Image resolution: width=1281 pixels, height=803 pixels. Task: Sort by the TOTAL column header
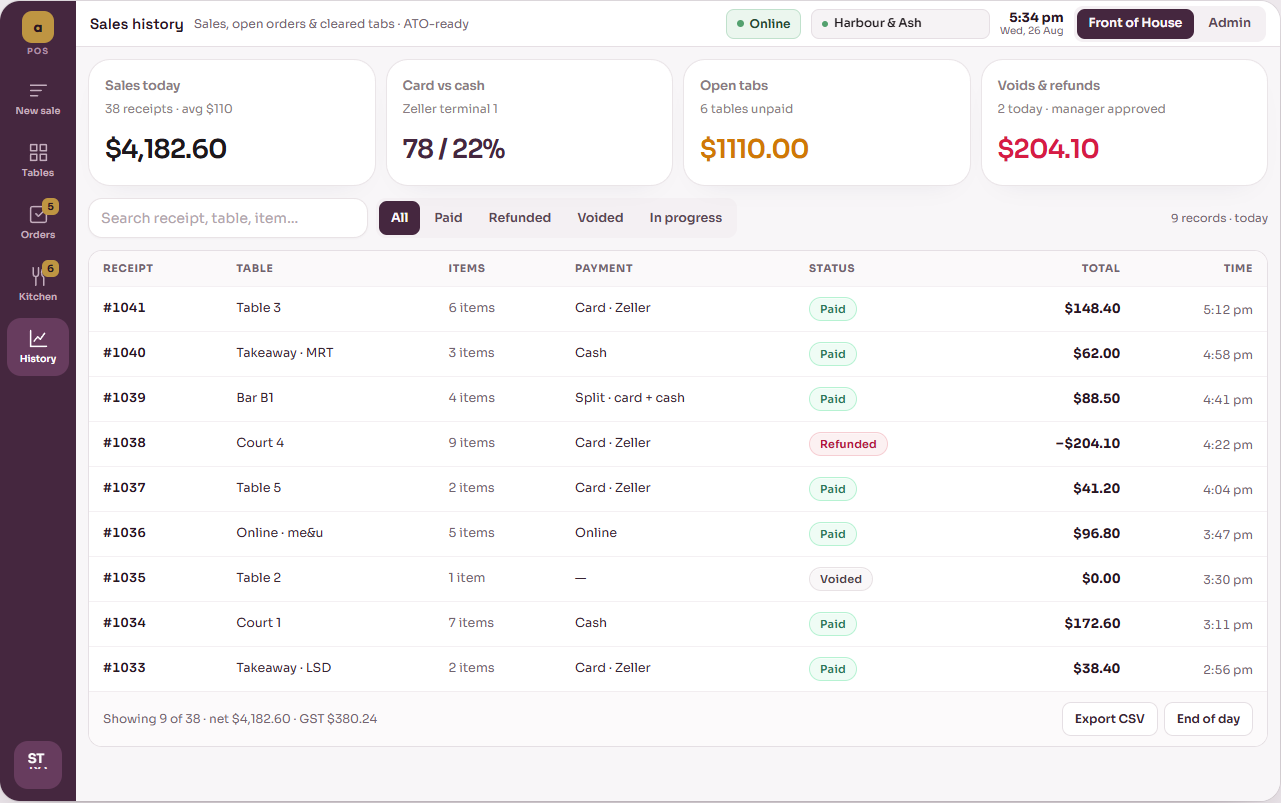tap(1101, 268)
